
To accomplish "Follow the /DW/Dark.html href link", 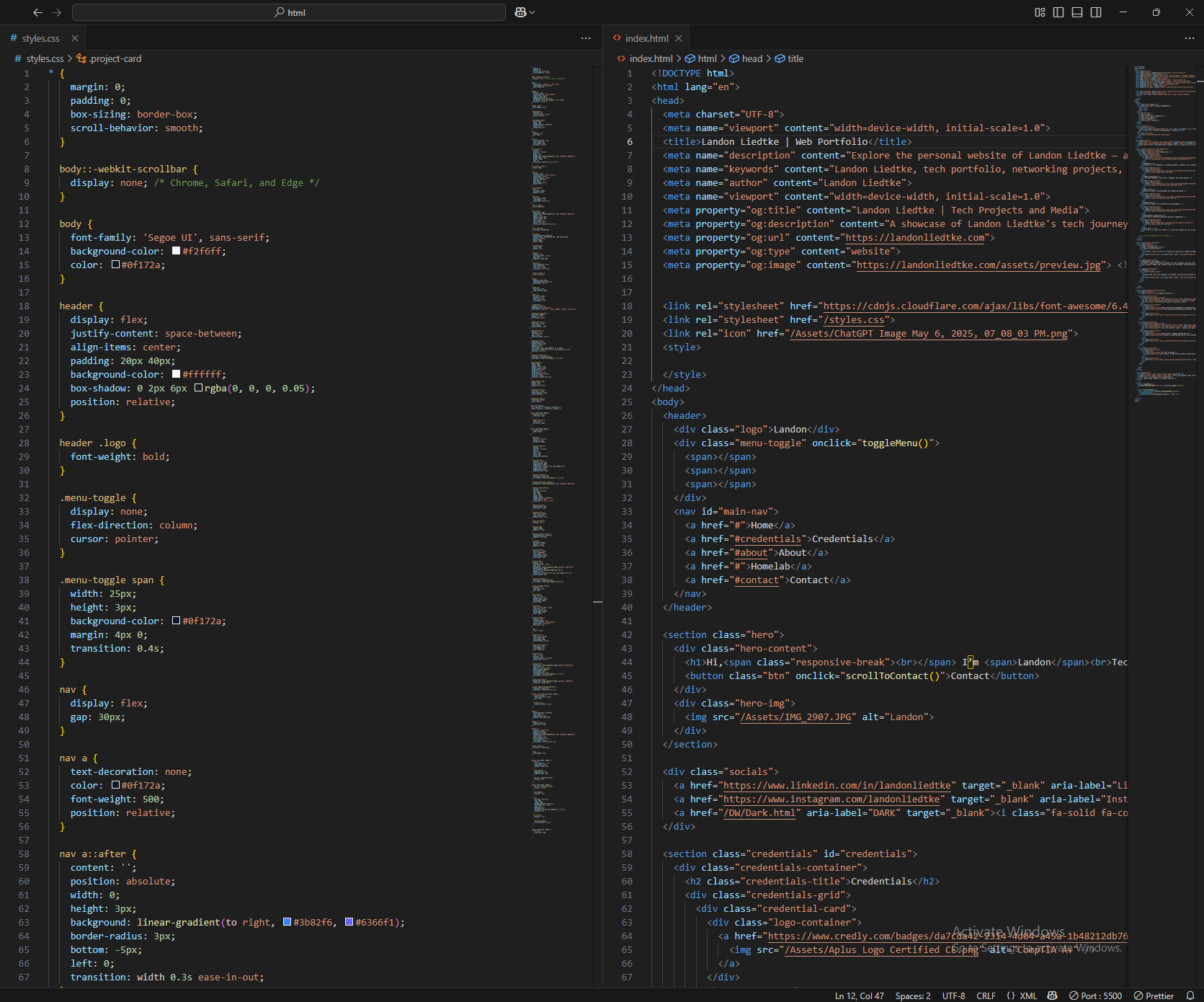I will pyautogui.click(x=759, y=812).
